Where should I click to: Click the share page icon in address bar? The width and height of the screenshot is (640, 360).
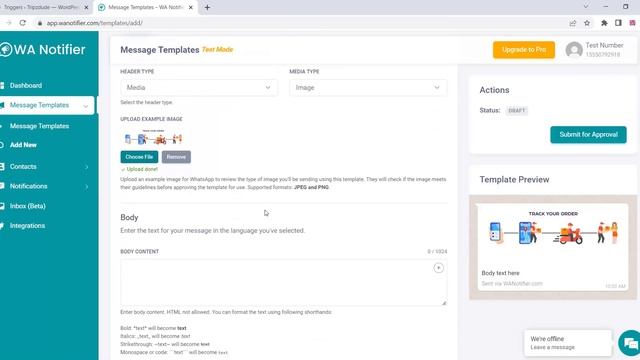[x=573, y=23]
